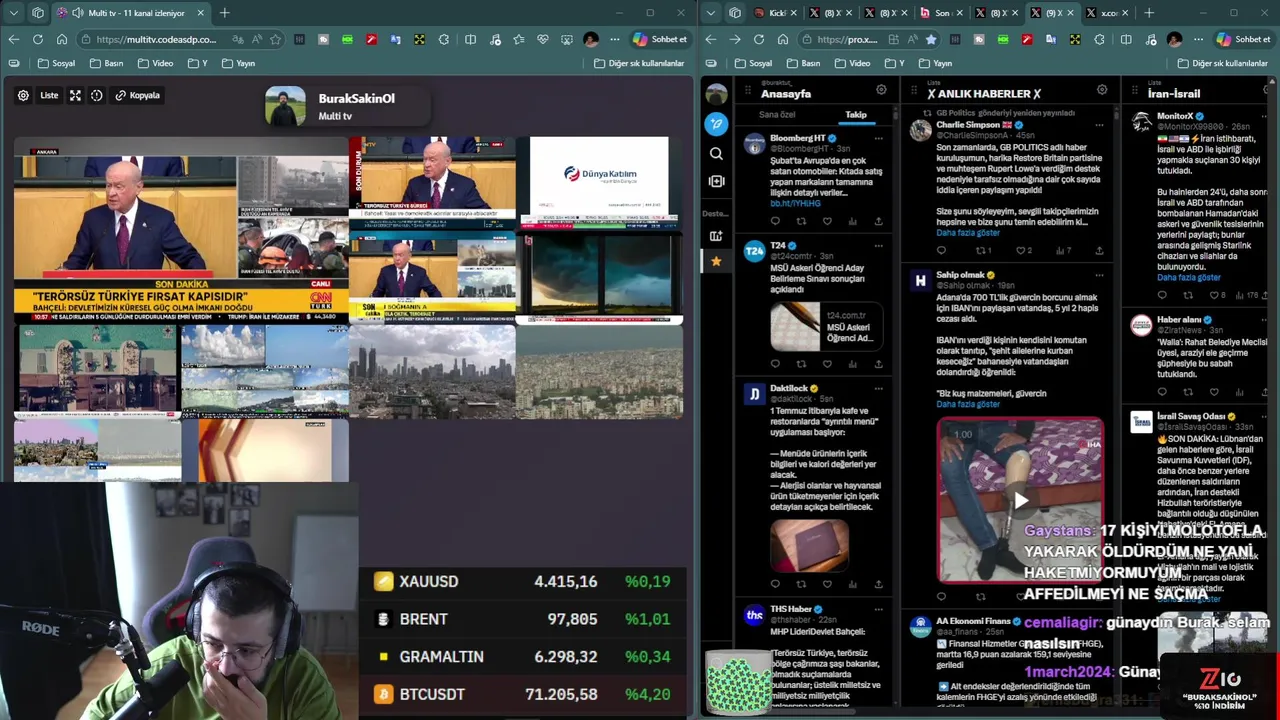
Task: Select the Dünya Katılım stream tile
Action: (599, 182)
